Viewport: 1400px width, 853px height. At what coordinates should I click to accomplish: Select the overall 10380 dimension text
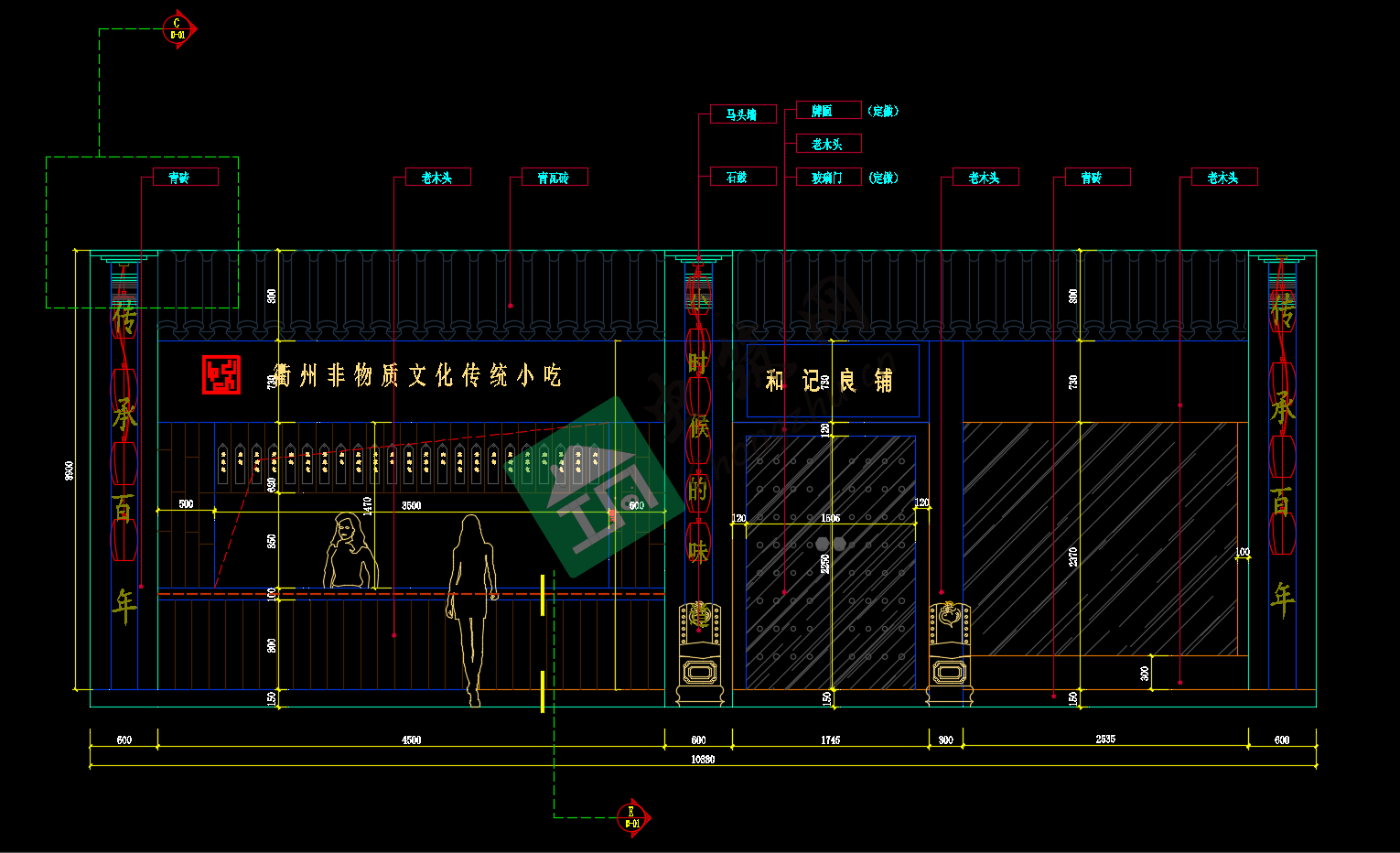(703, 760)
